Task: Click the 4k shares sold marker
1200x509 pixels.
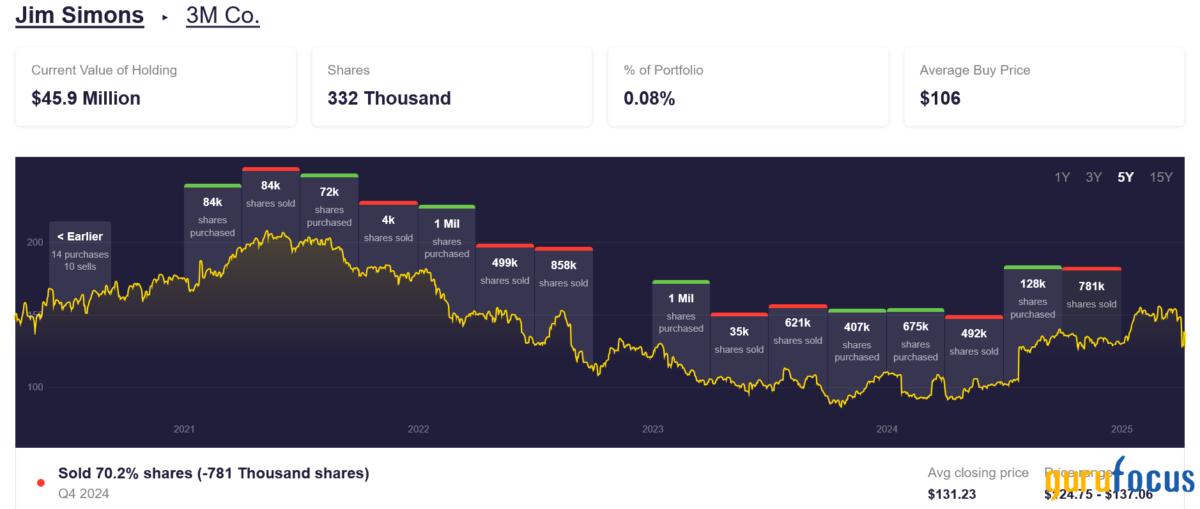Action: tap(388, 225)
